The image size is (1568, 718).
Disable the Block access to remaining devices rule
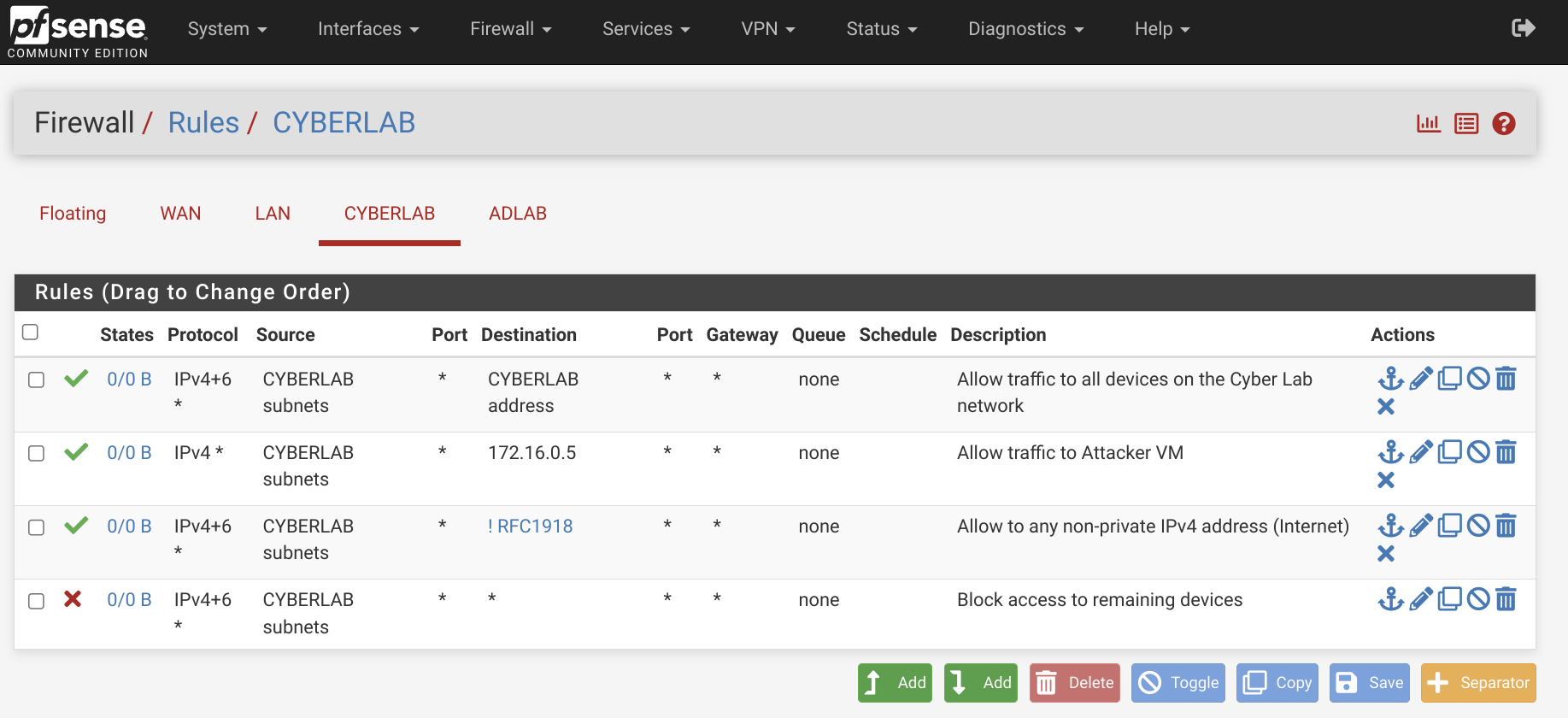click(x=1478, y=599)
